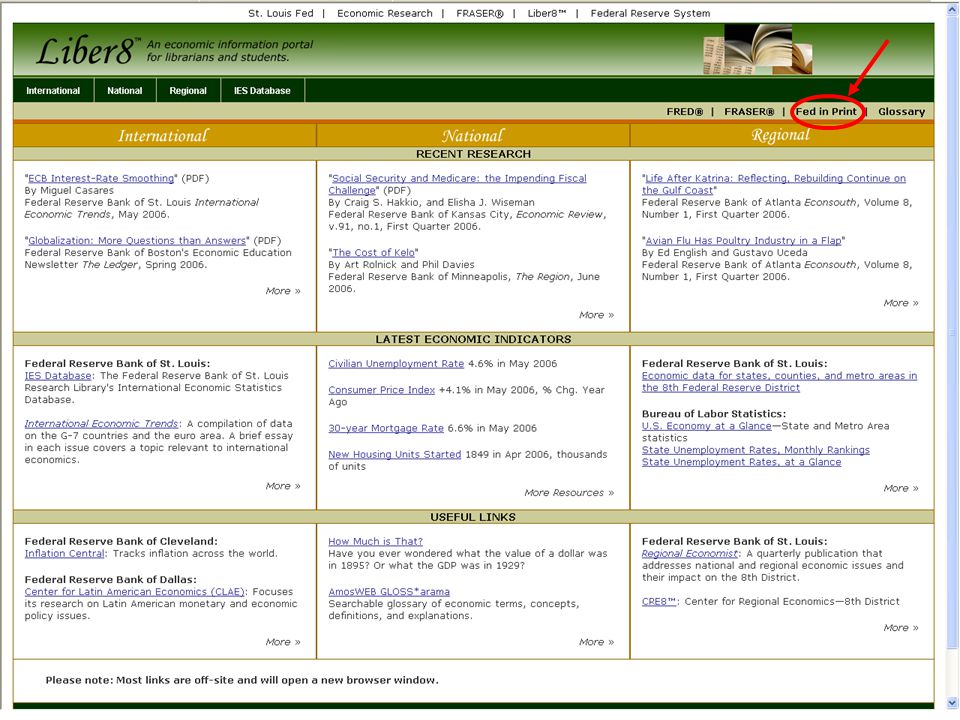Viewport: 960px width, 720px height.
Task: Open Avian Flu Has Poultry Industry article
Action: [743, 241]
